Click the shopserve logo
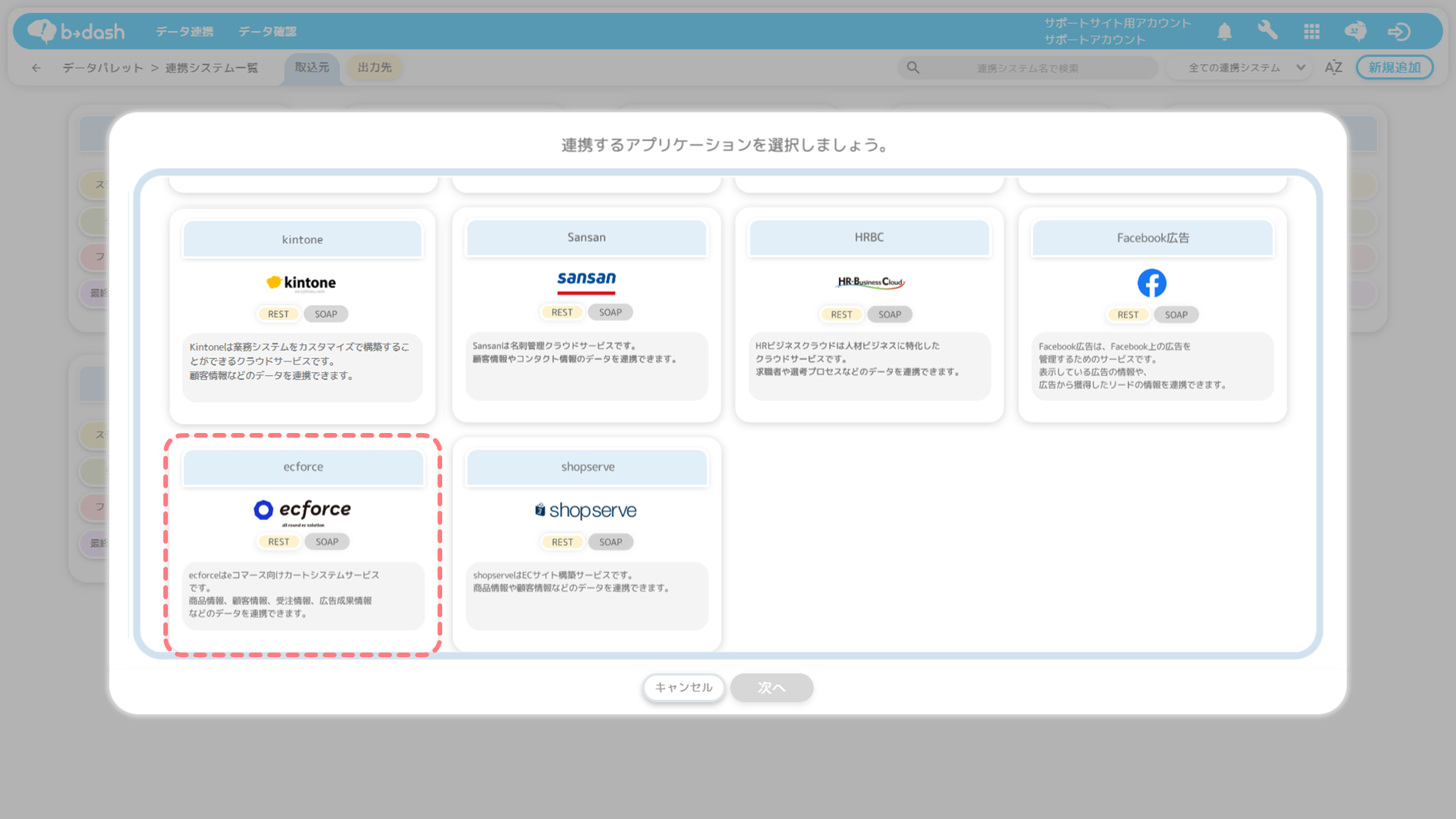The image size is (1456, 819). click(x=585, y=510)
